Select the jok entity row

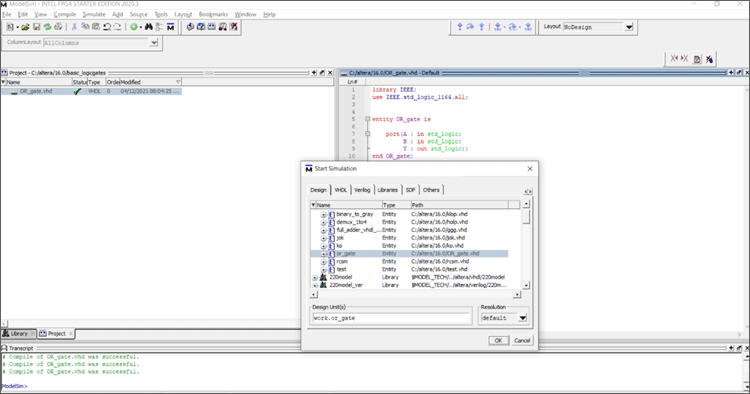point(409,238)
